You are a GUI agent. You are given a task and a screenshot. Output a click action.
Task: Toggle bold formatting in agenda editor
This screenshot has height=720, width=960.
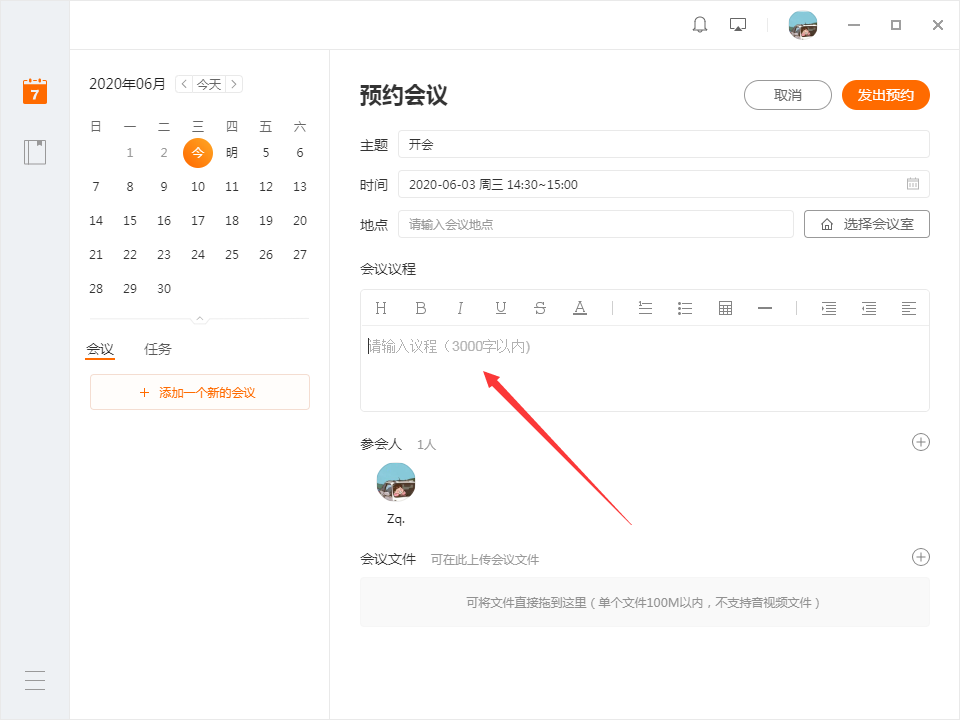(421, 308)
